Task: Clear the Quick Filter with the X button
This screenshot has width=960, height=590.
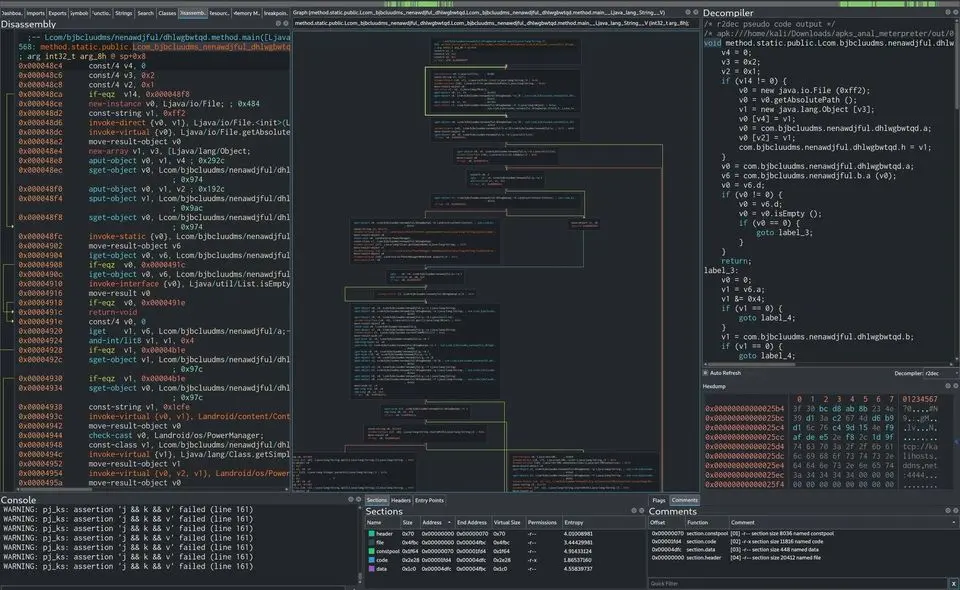Action: tap(953, 584)
